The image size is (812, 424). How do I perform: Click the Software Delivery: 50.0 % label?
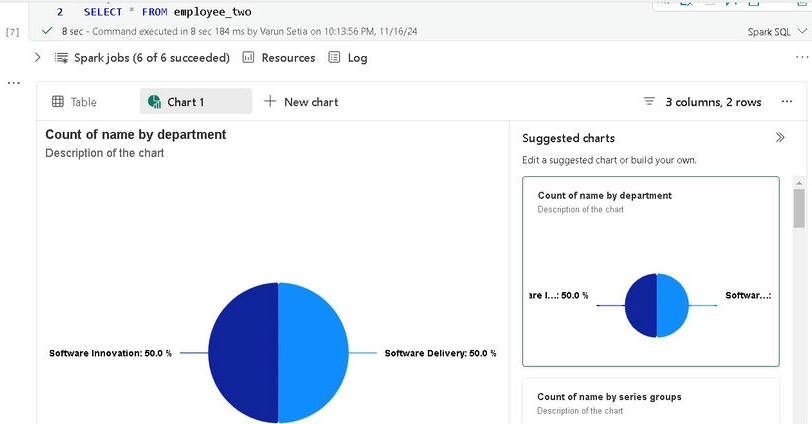pyautogui.click(x=440, y=353)
